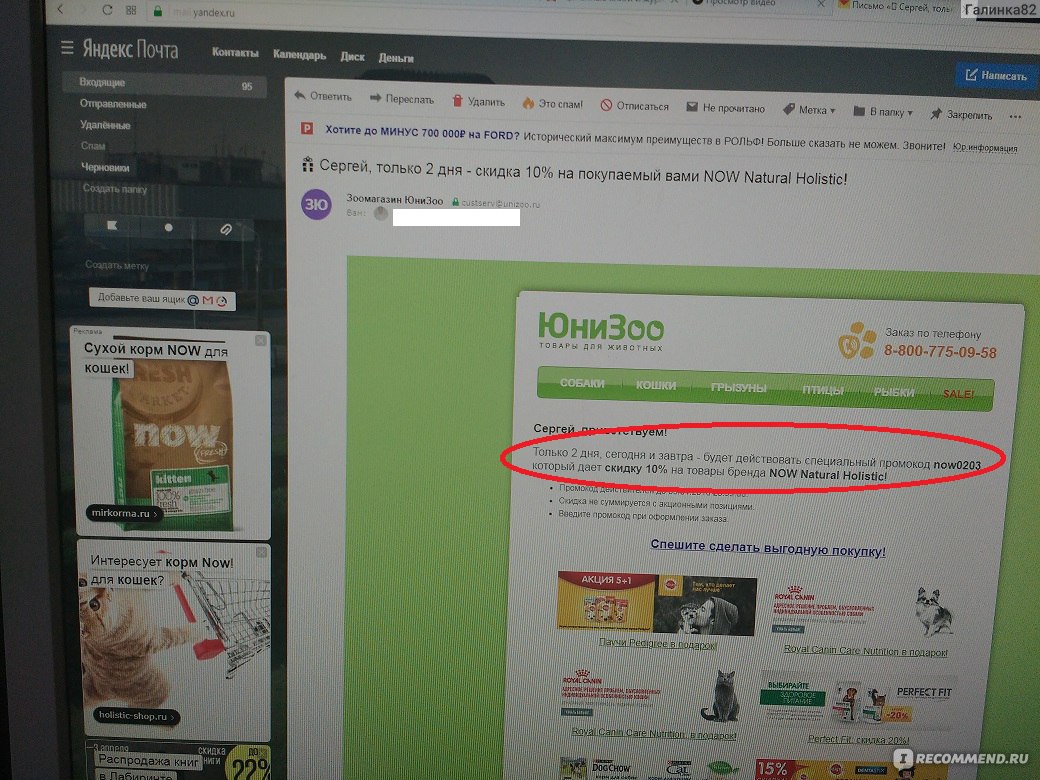
Task: Open the АКЦИЯ 5+1 Pedigree banner
Action: (657, 603)
